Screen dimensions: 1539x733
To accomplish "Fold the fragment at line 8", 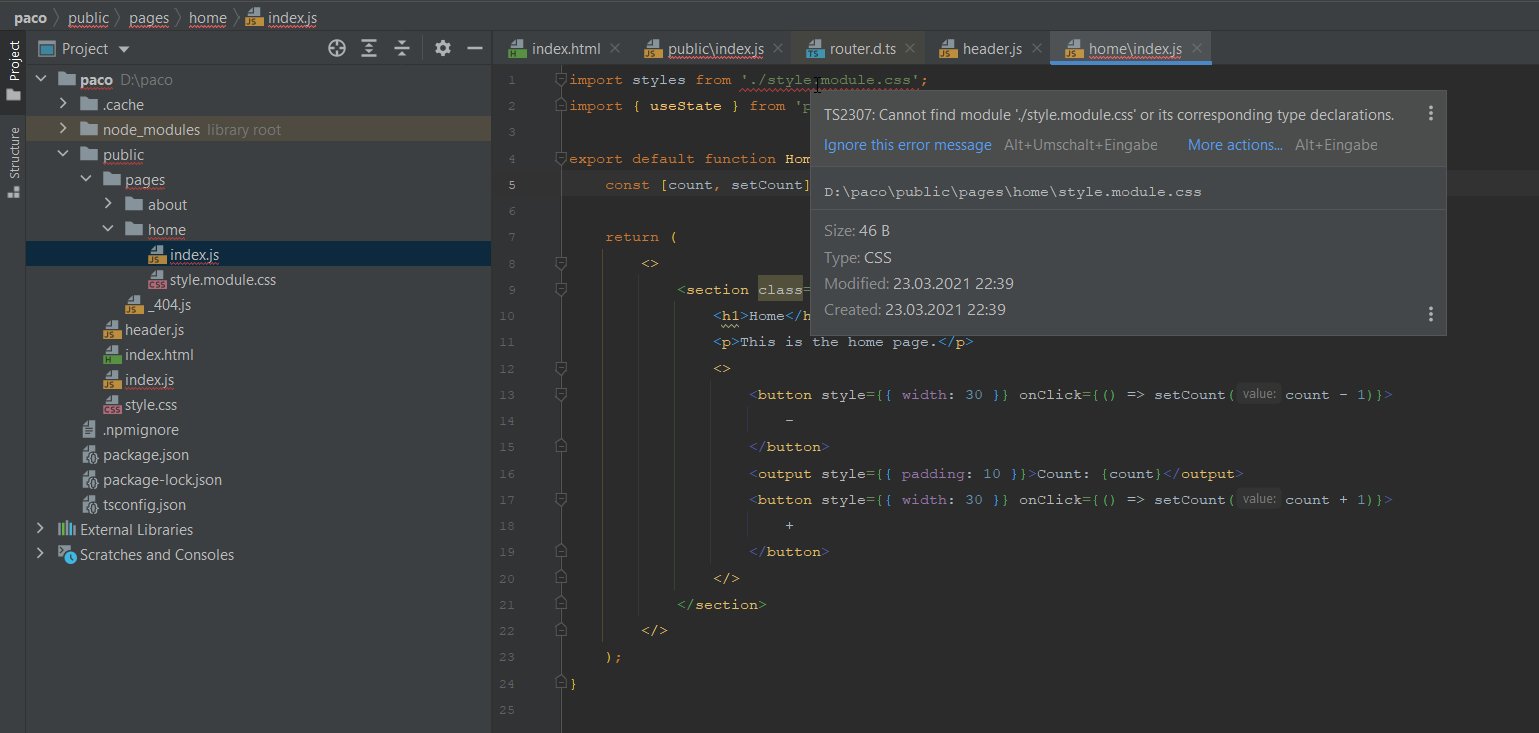I will (561, 263).
